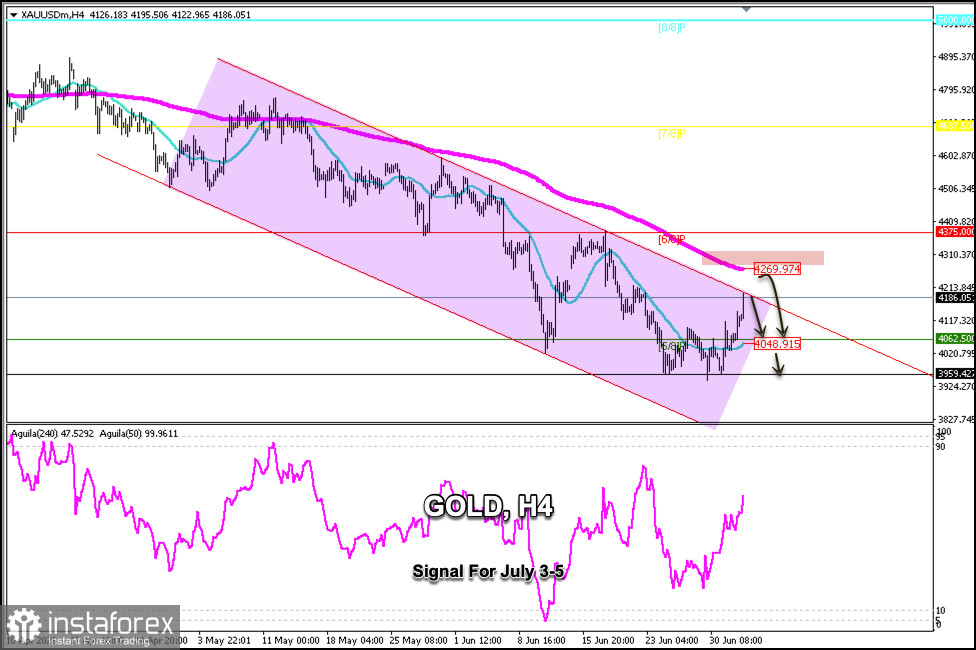Click the 30 Jun 08:00 time axis label
The height and width of the screenshot is (650, 976).
[736, 640]
